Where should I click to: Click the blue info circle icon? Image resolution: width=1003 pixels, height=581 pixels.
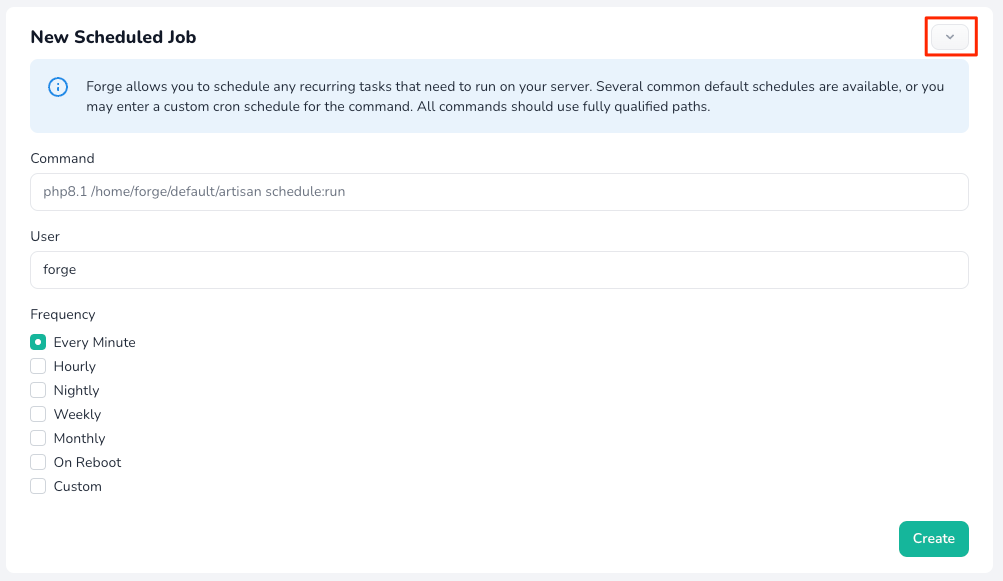click(58, 87)
